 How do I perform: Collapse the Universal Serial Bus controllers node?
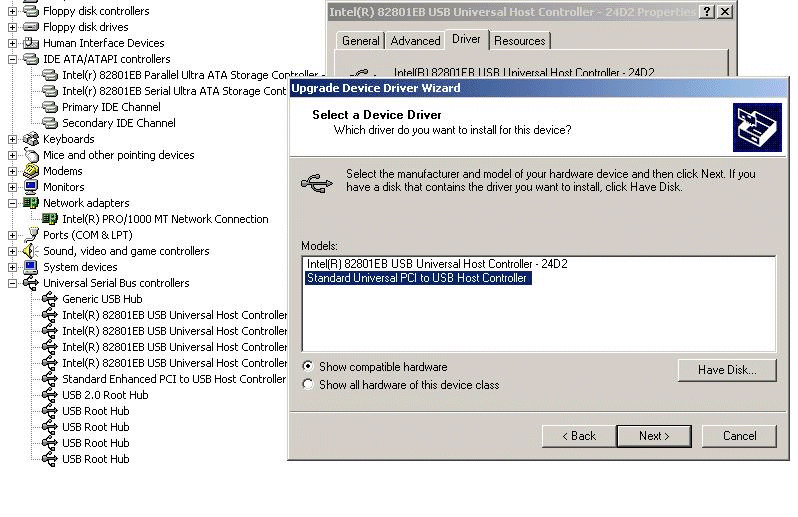pyautogui.click(x=13, y=283)
